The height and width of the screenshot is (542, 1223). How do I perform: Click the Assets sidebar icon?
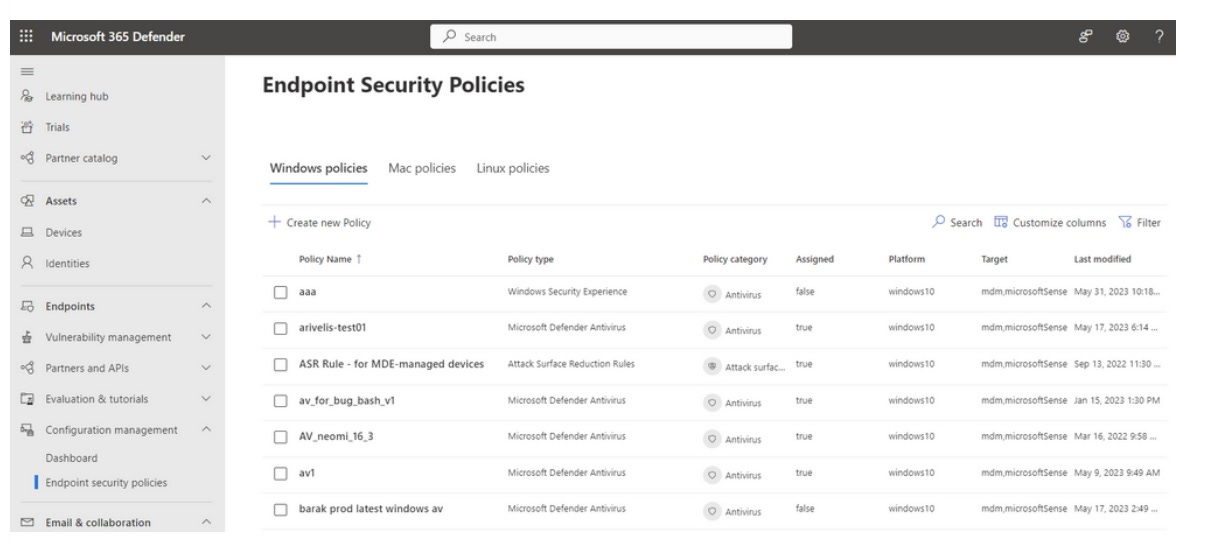click(x=27, y=201)
